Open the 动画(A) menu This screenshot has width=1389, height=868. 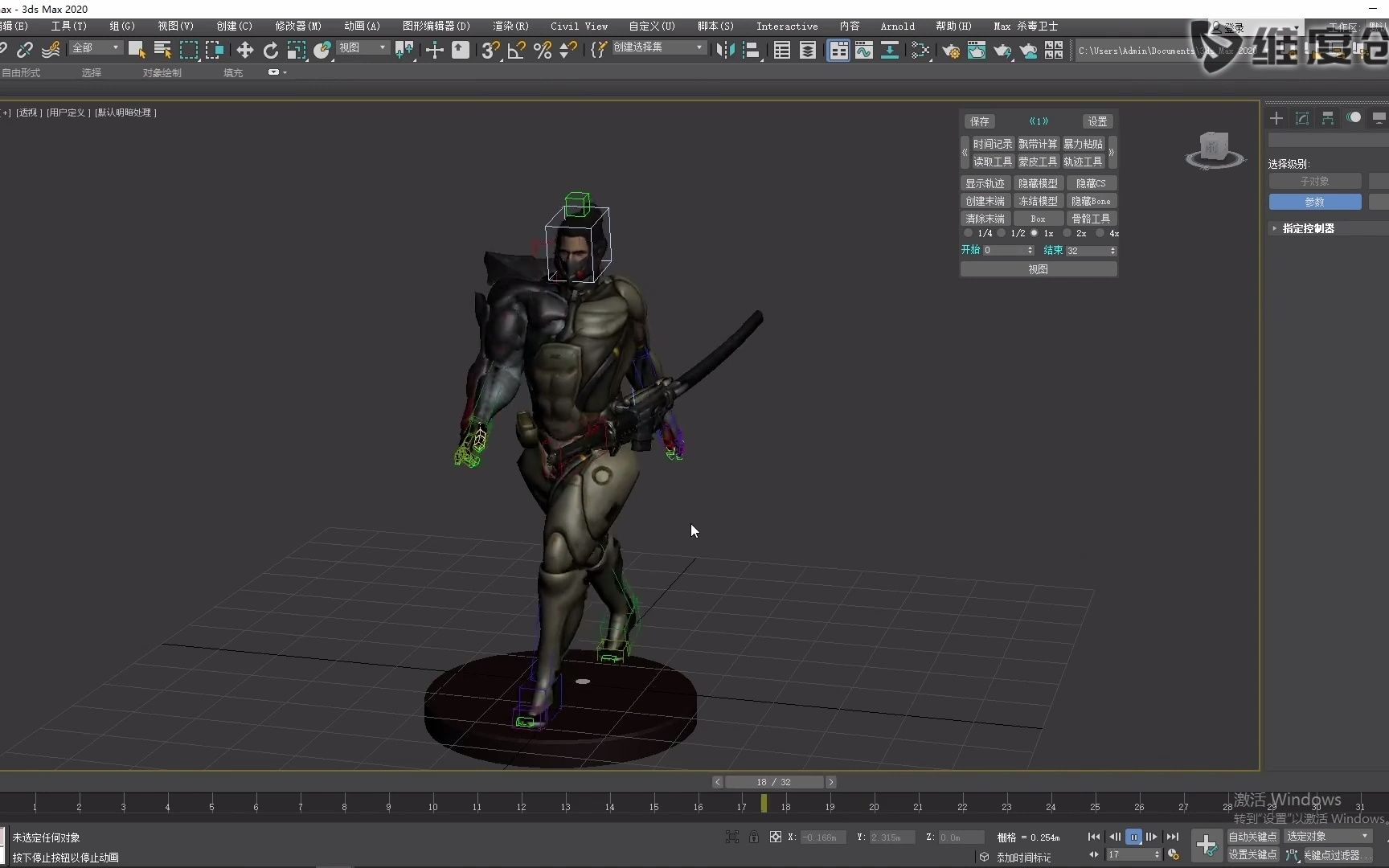tap(362, 26)
